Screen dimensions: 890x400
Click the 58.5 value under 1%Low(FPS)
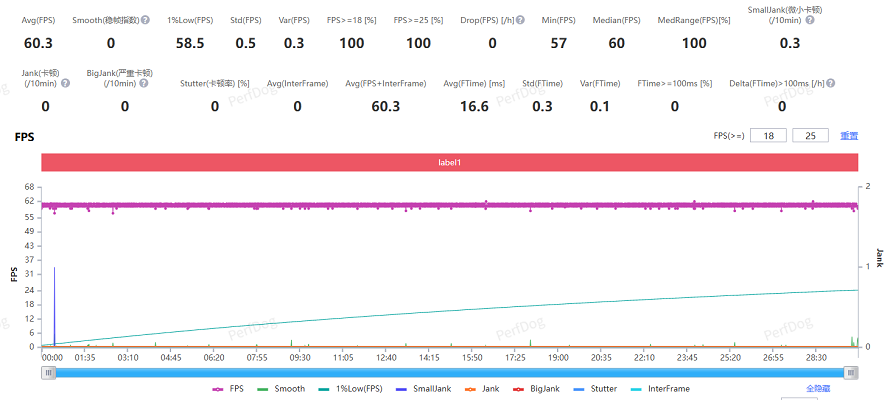(190, 44)
